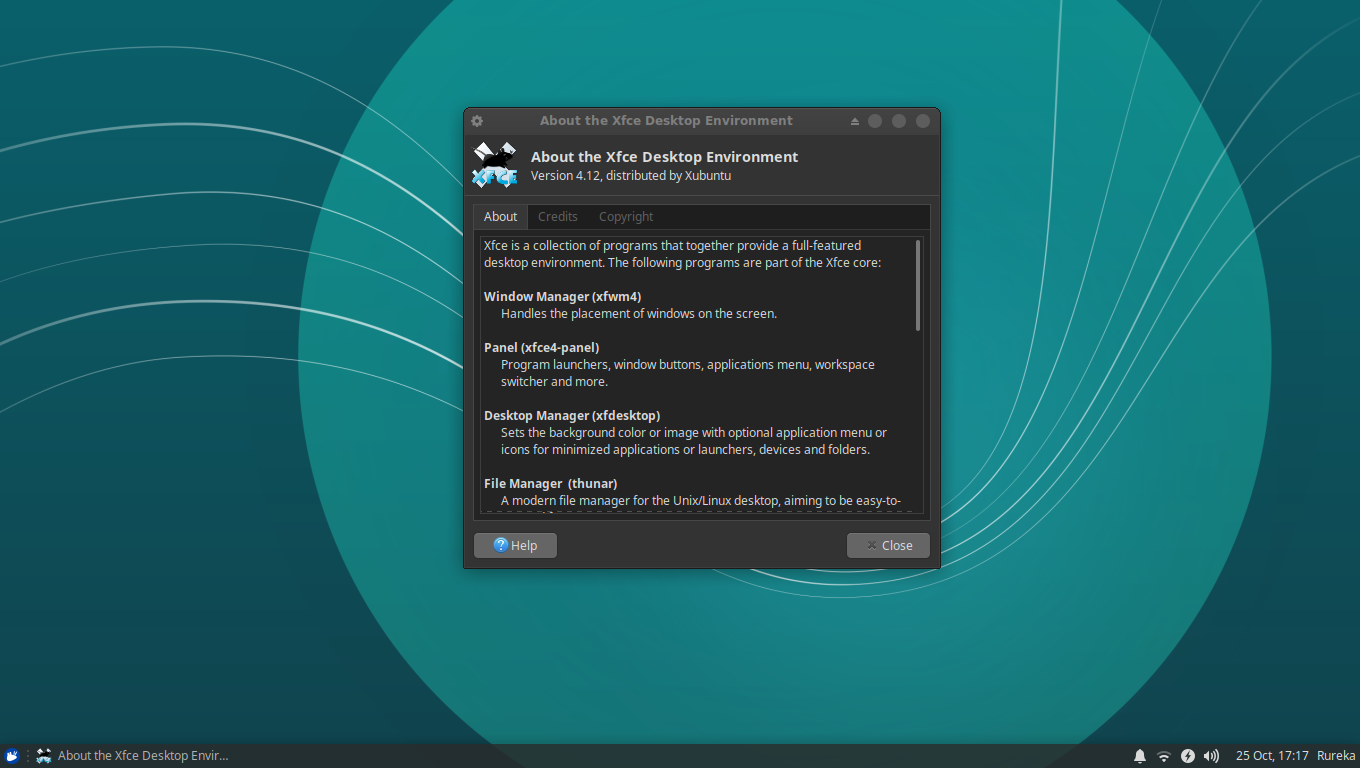
Task: Open the Rureka user menu on panel
Action: click(x=1336, y=756)
